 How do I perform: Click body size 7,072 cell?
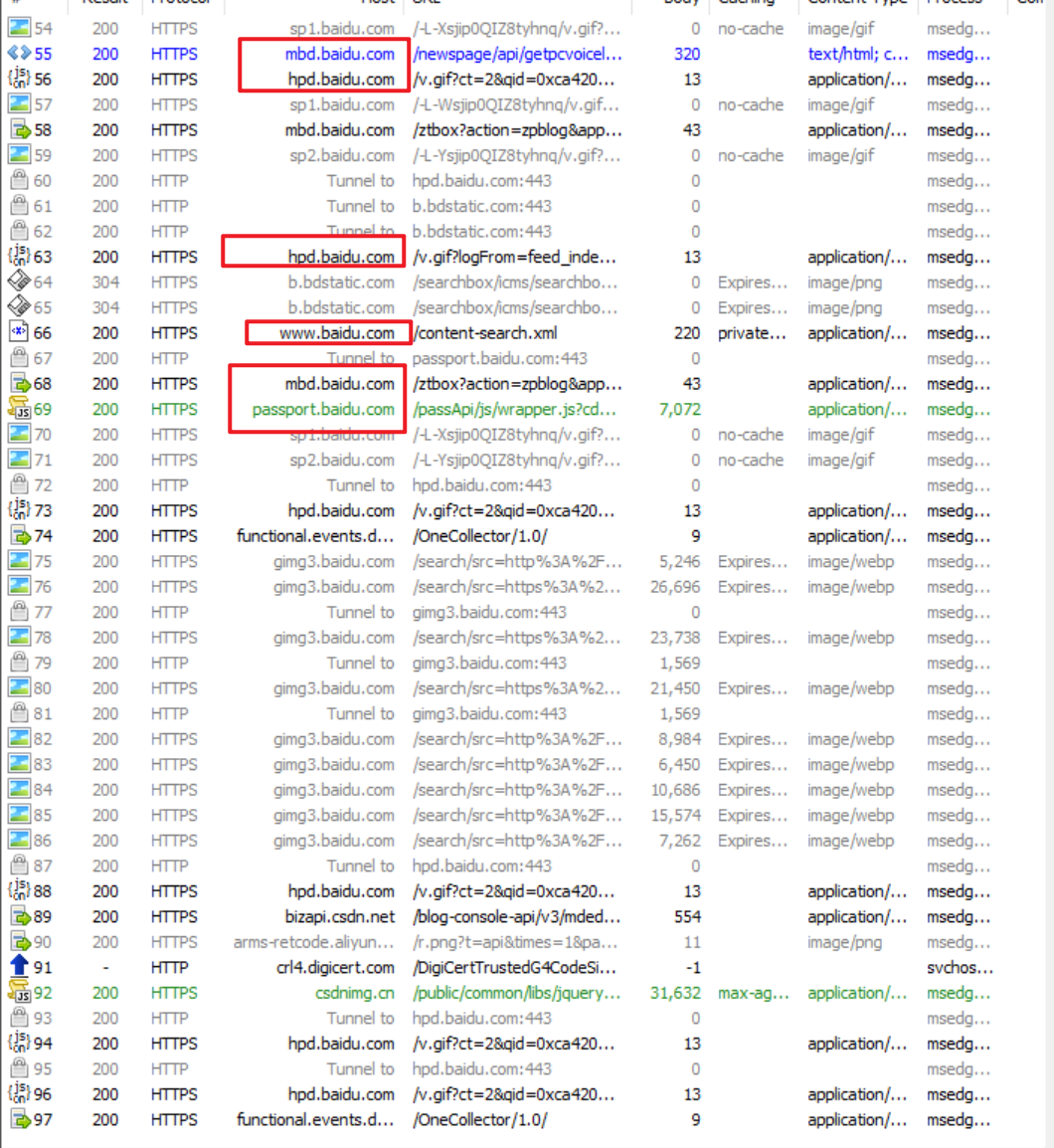tap(680, 409)
